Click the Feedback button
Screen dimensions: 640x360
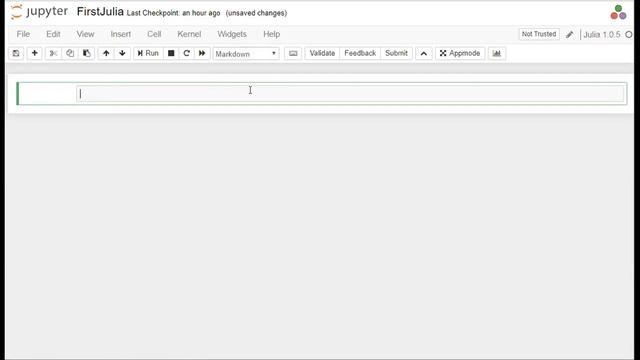pyautogui.click(x=360, y=53)
